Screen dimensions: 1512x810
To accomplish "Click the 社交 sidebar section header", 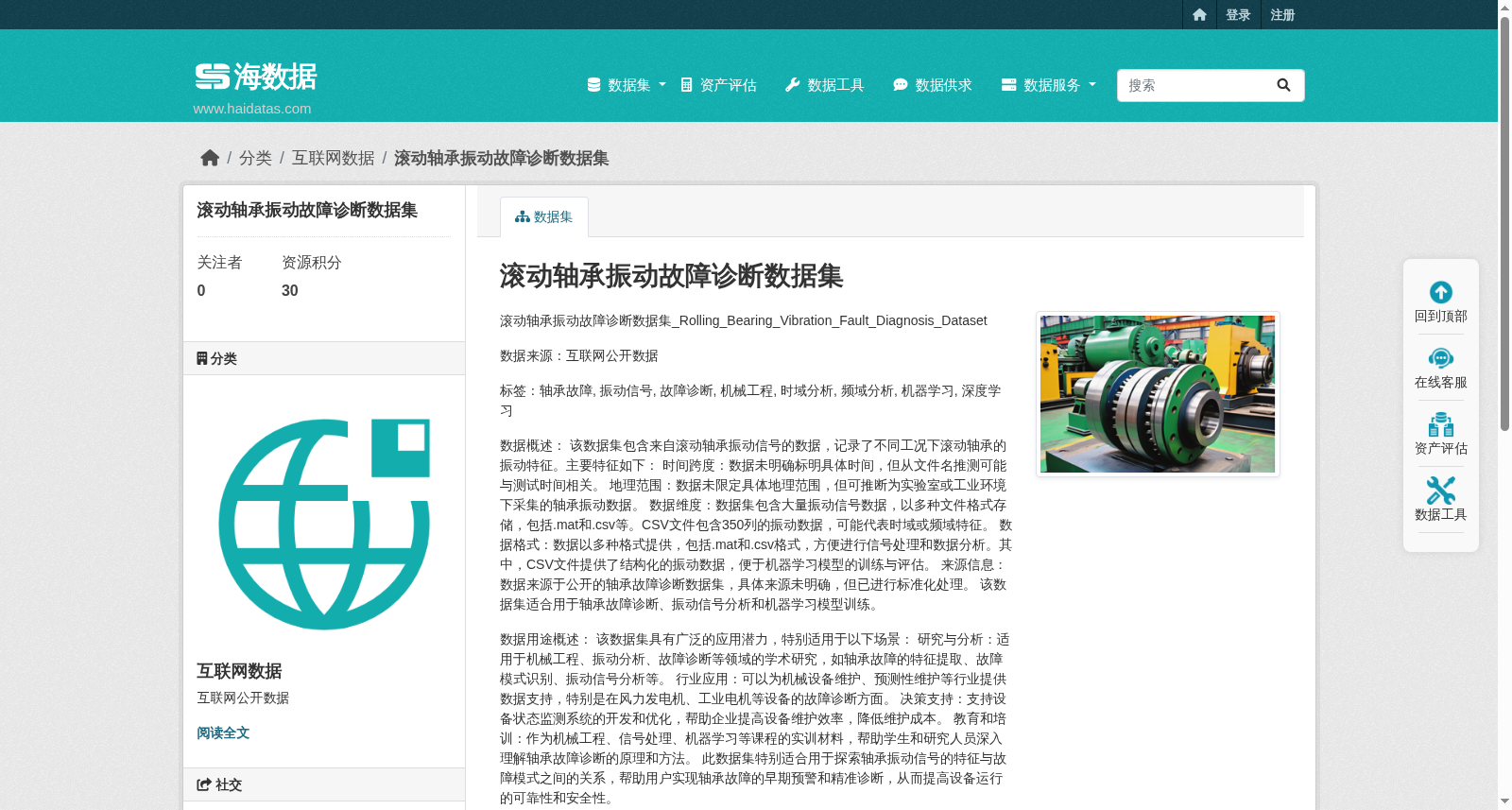I will [324, 784].
